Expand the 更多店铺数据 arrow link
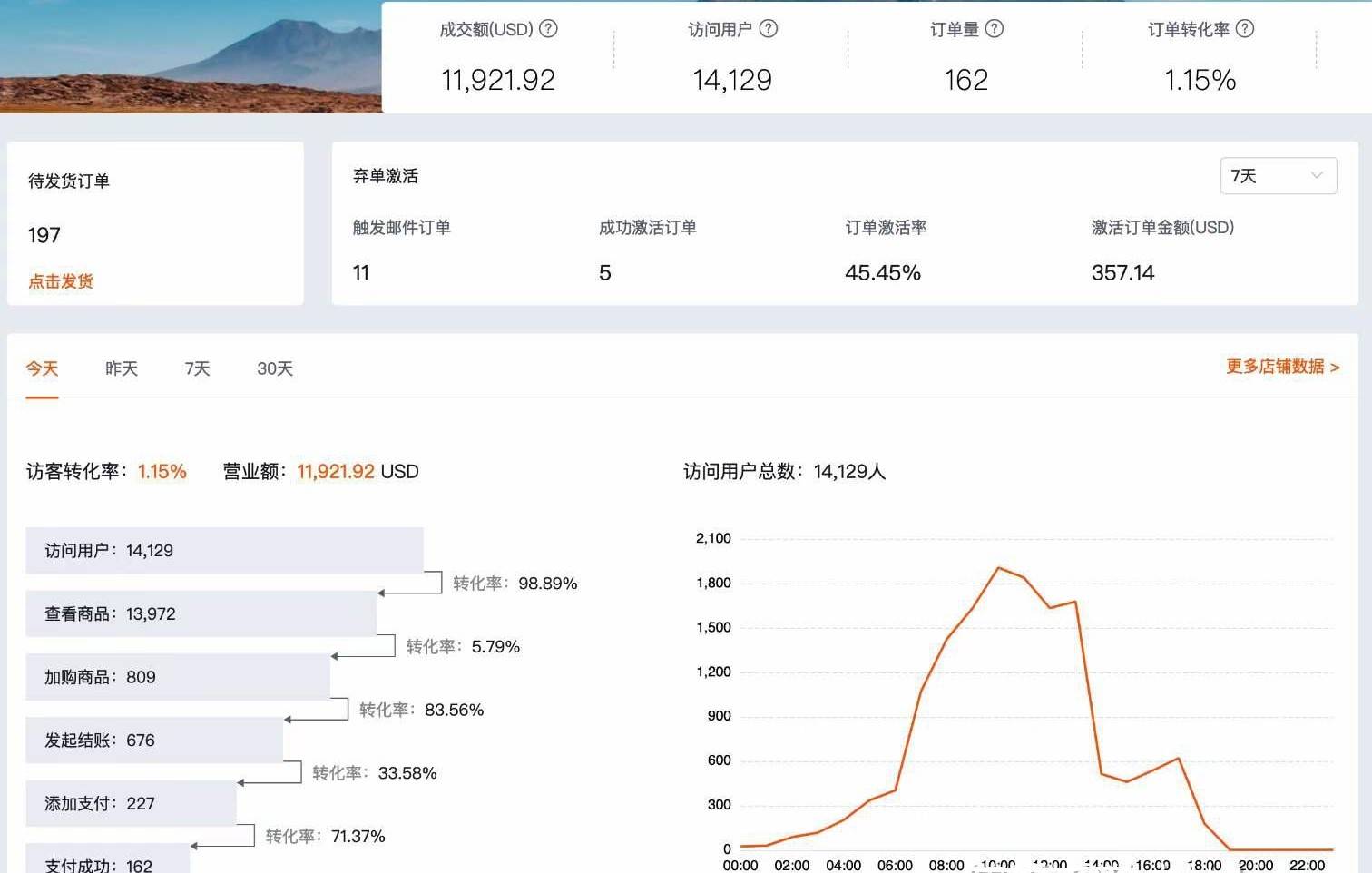1372x873 pixels. tap(1336, 368)
